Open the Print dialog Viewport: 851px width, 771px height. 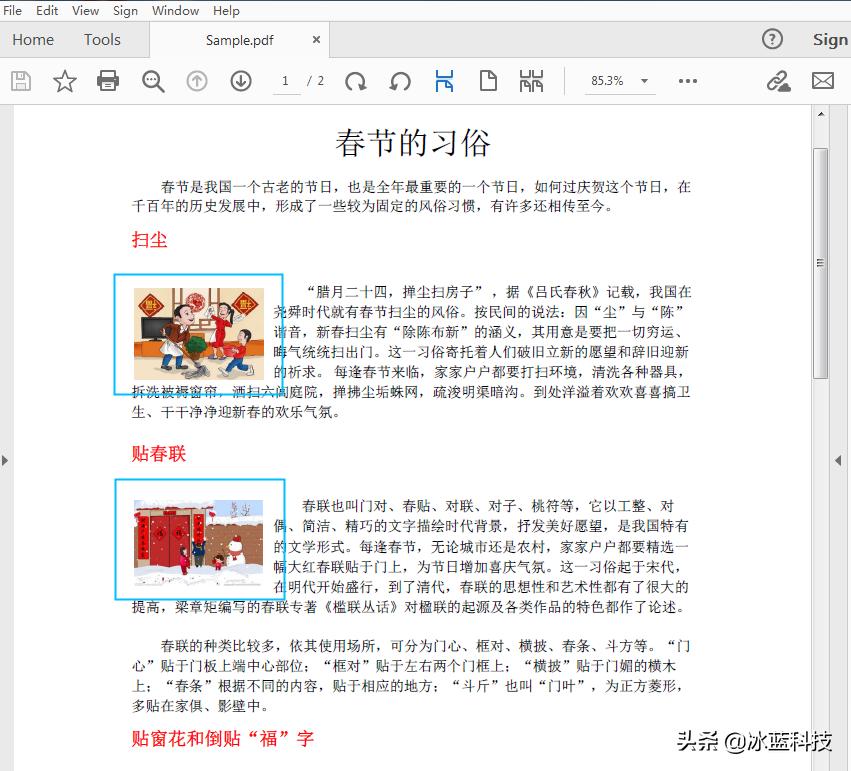point(107,81)
